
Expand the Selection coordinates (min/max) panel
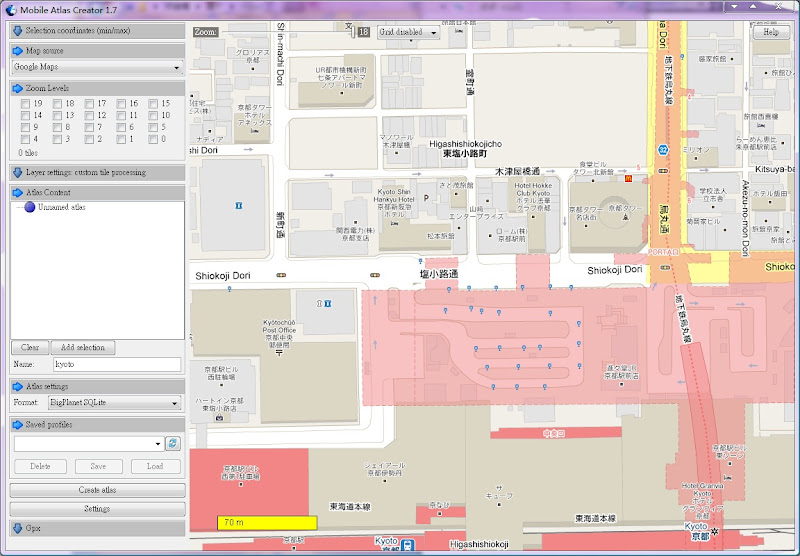97,31
